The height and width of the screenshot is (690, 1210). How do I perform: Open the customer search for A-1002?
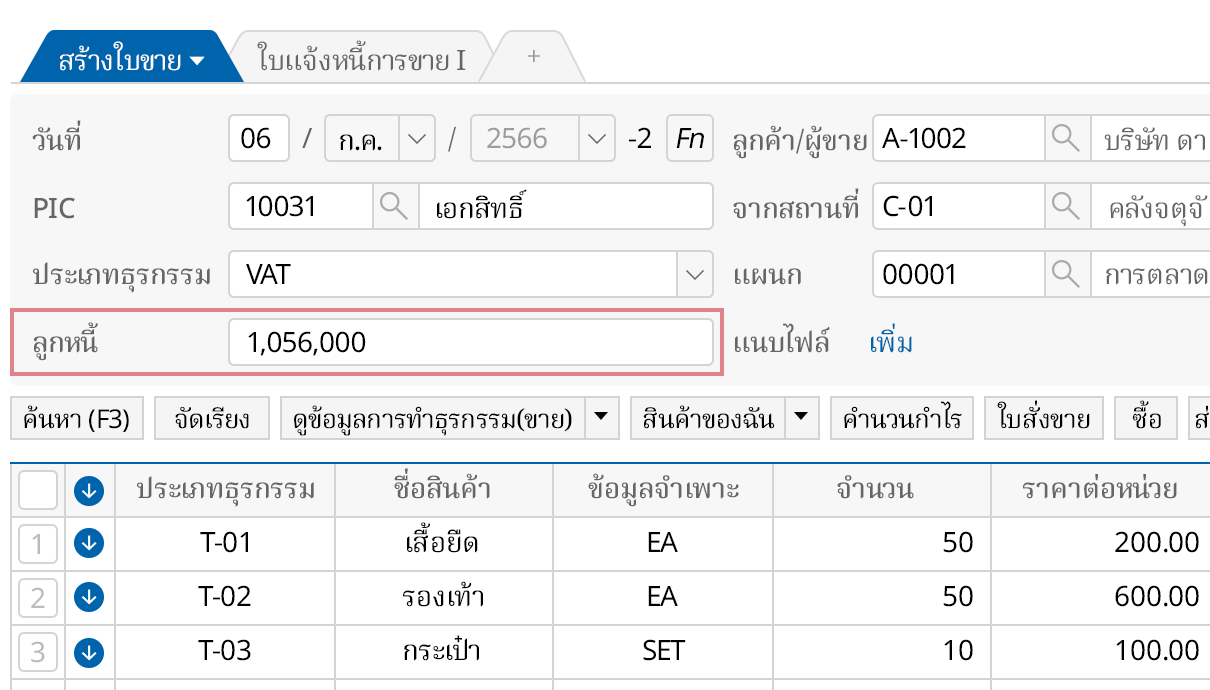(1065, 138)
